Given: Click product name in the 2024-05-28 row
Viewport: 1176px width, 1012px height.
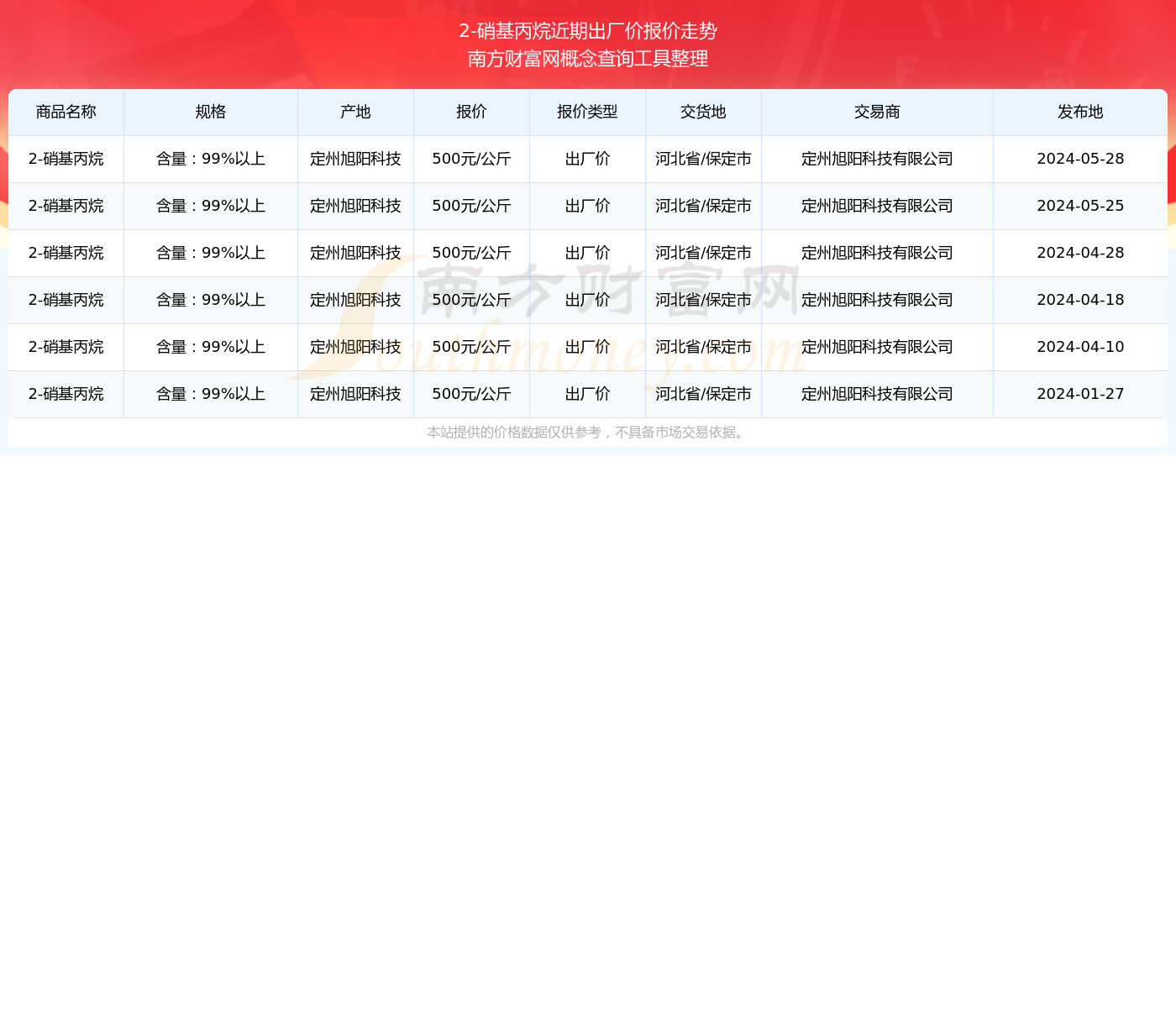Looking at the screenshot, I should click(66, 159).
